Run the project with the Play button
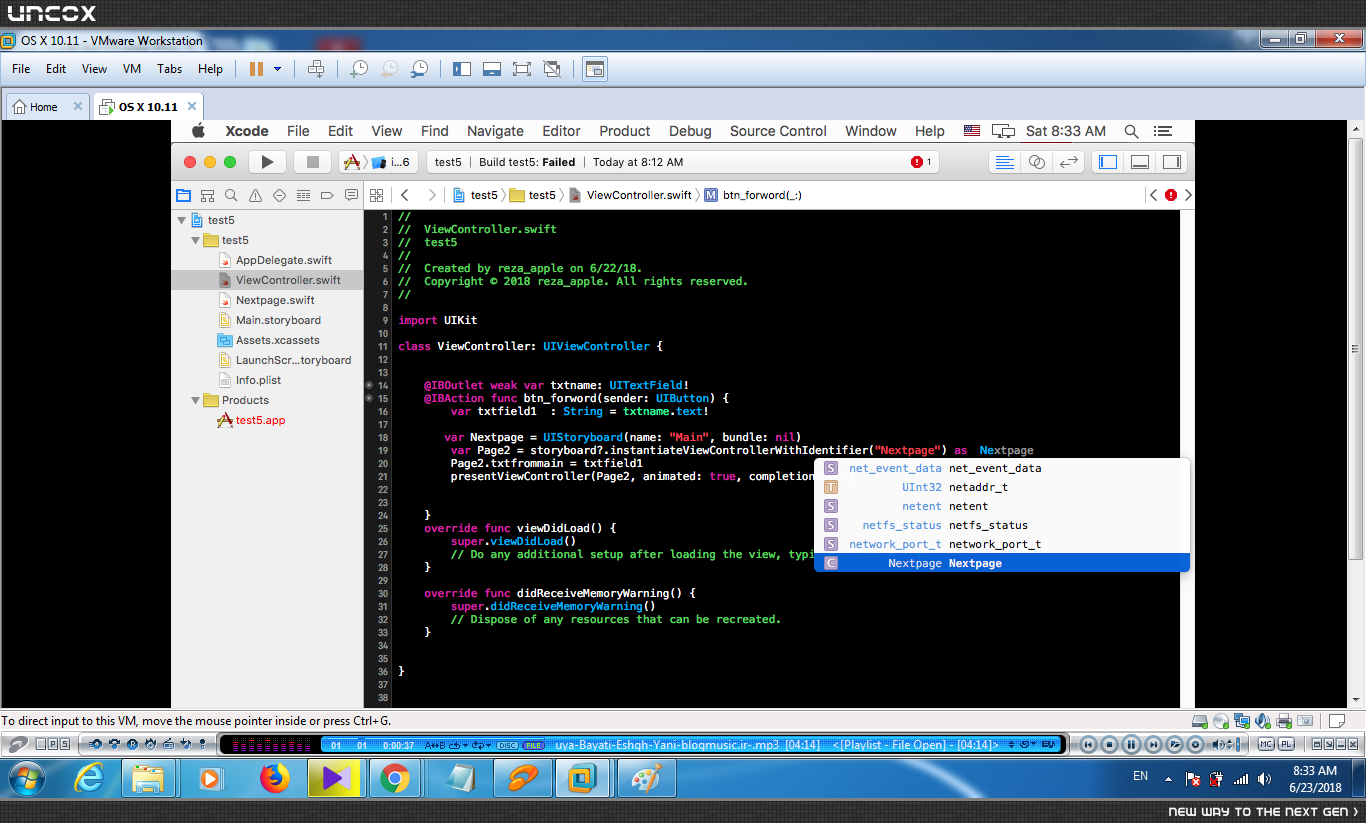 click(x=266, y=162)
